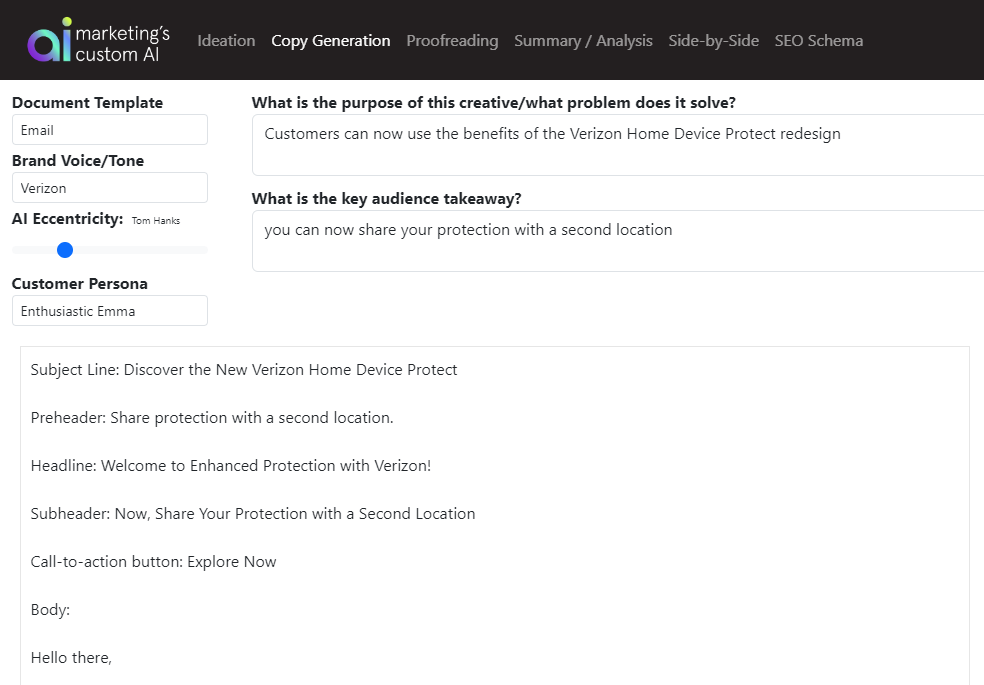Navigate to SEO Schema tab
The width and height of the screenshot is (984, 685).
818,41
